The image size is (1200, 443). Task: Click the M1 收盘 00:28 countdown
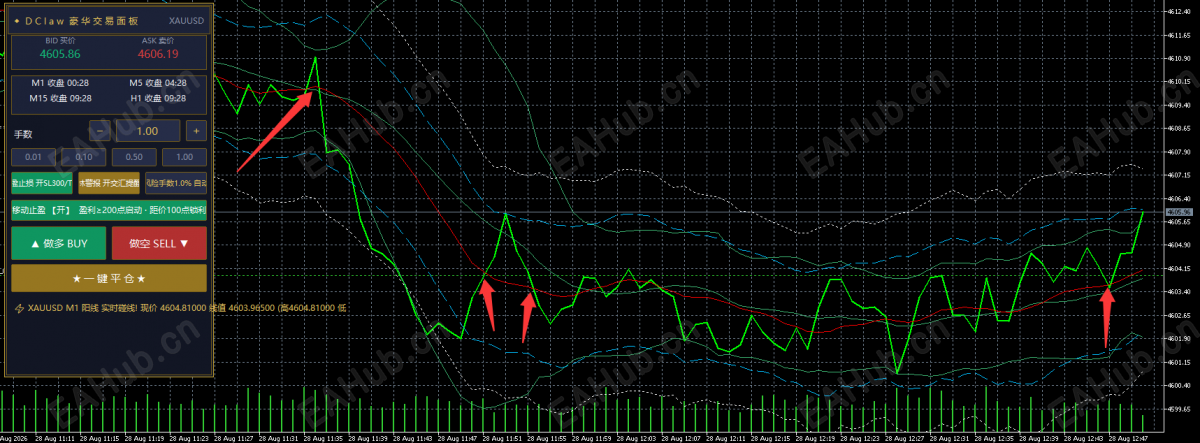tap(60, 82)
